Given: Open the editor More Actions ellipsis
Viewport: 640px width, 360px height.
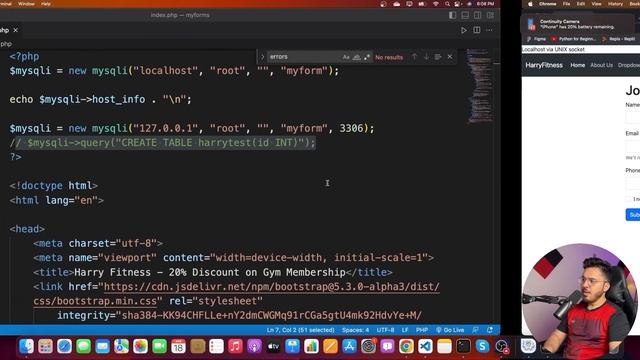Looking at the screenshot, I should [x=489, y=30].
